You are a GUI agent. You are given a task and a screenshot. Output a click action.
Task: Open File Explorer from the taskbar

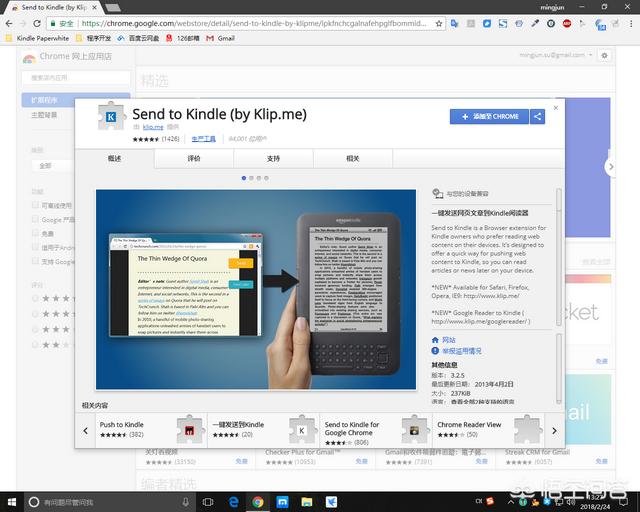(307, 502)
